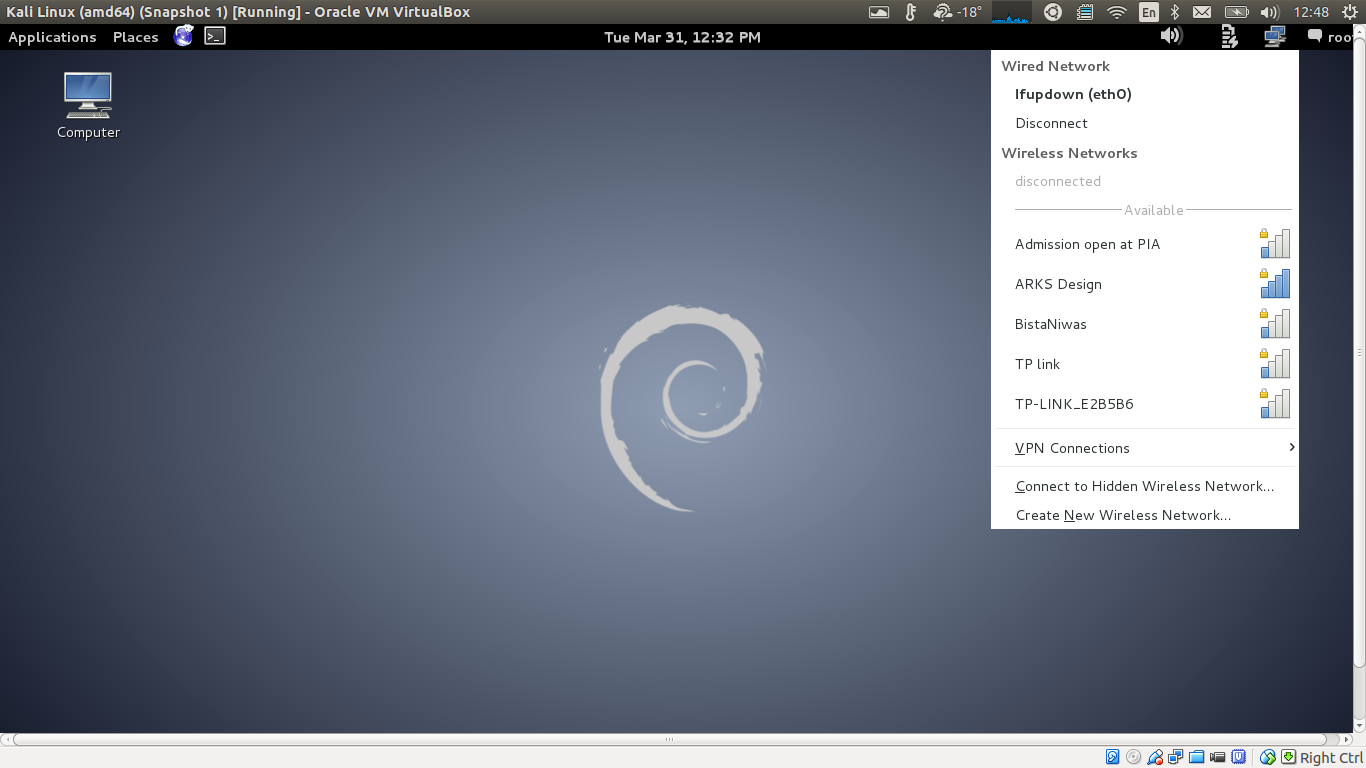The height and width of the screenshot is (768, 1366).
Task: Open the Kali panel clock calendar
Action: 682,37
